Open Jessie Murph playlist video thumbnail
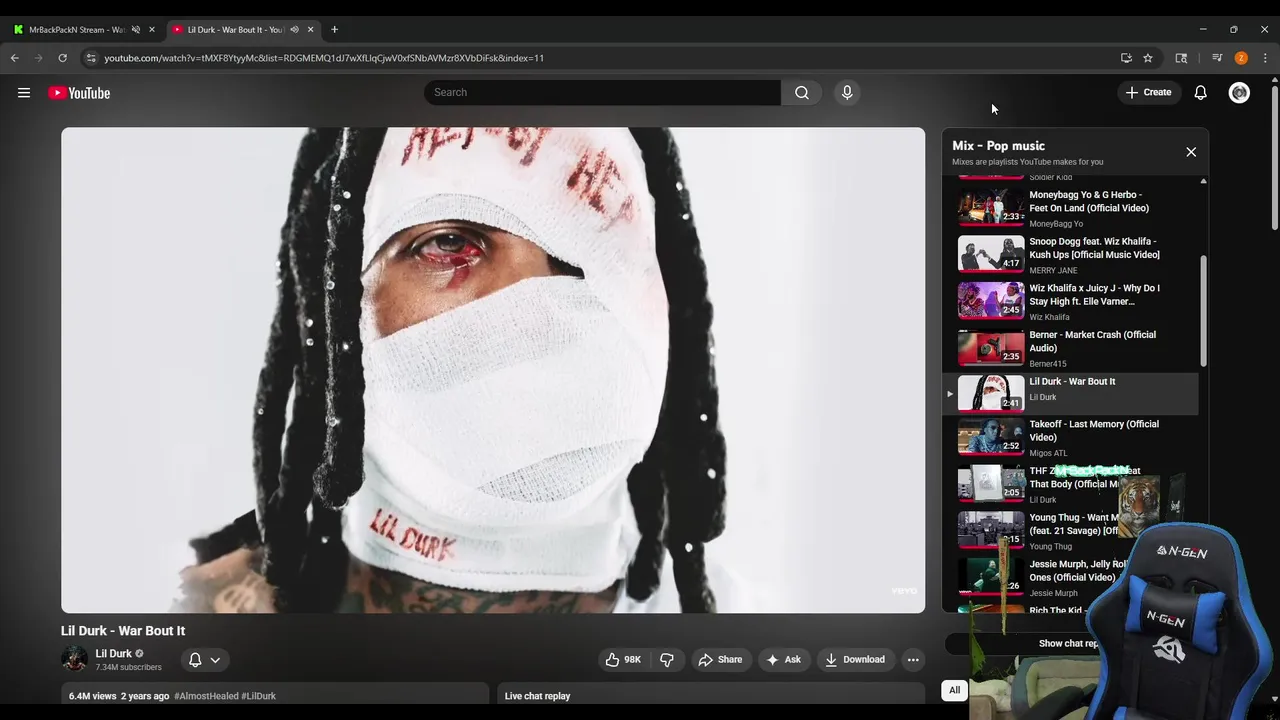The image size is (1280, 720). coord(991,577)
